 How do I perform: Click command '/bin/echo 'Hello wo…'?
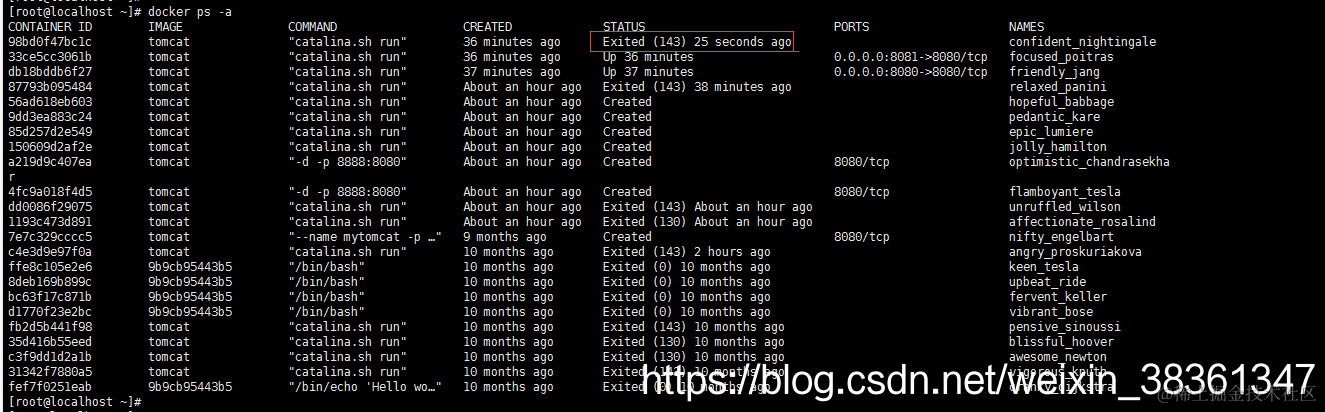pyautogui.click(x=365, y=387)
